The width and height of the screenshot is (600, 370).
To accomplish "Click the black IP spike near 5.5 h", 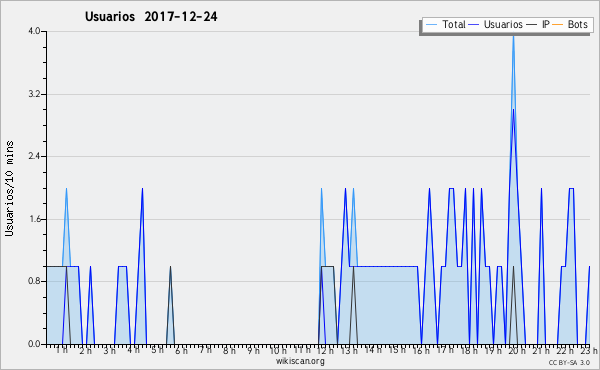I will point(170,305).
